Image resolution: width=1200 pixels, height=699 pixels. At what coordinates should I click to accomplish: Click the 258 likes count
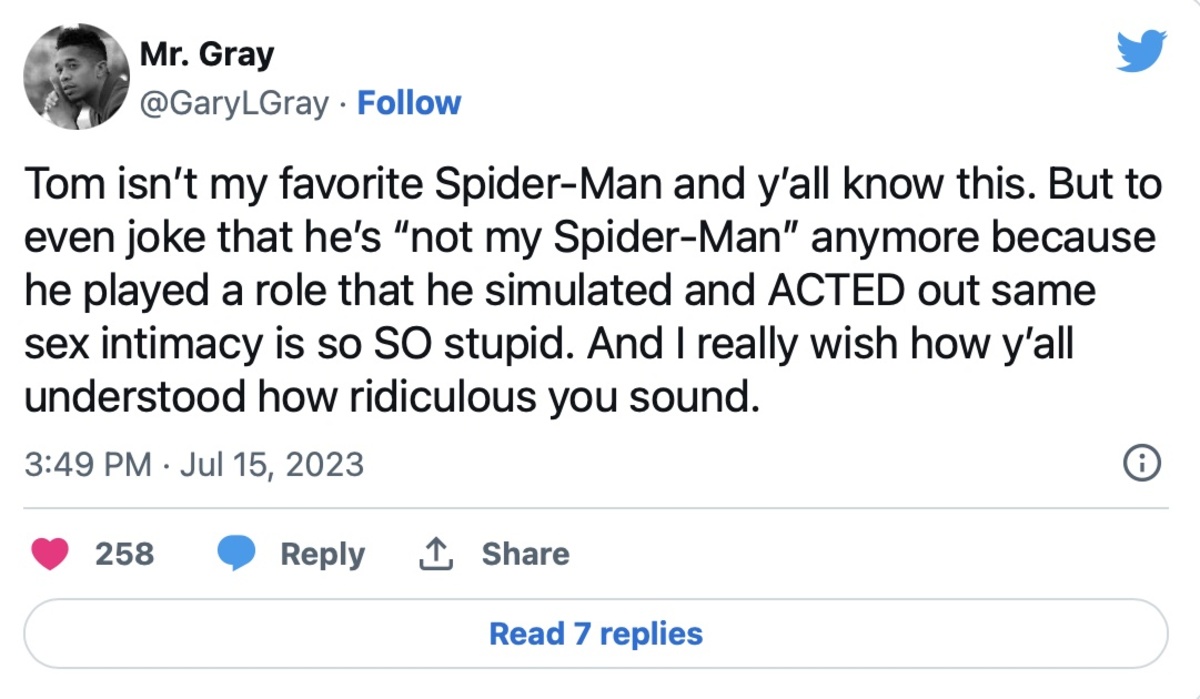tap(125, 554)
